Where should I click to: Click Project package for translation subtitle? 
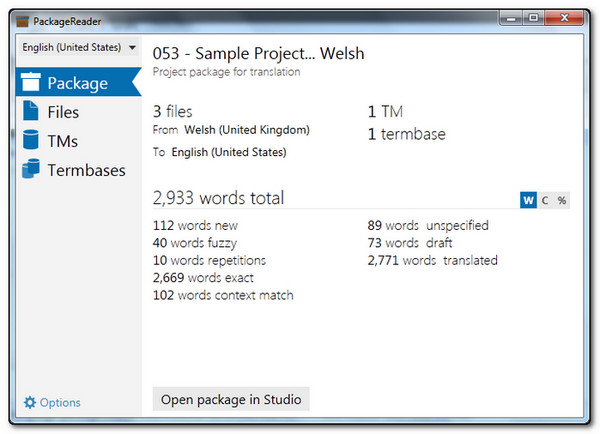[227, 72]
